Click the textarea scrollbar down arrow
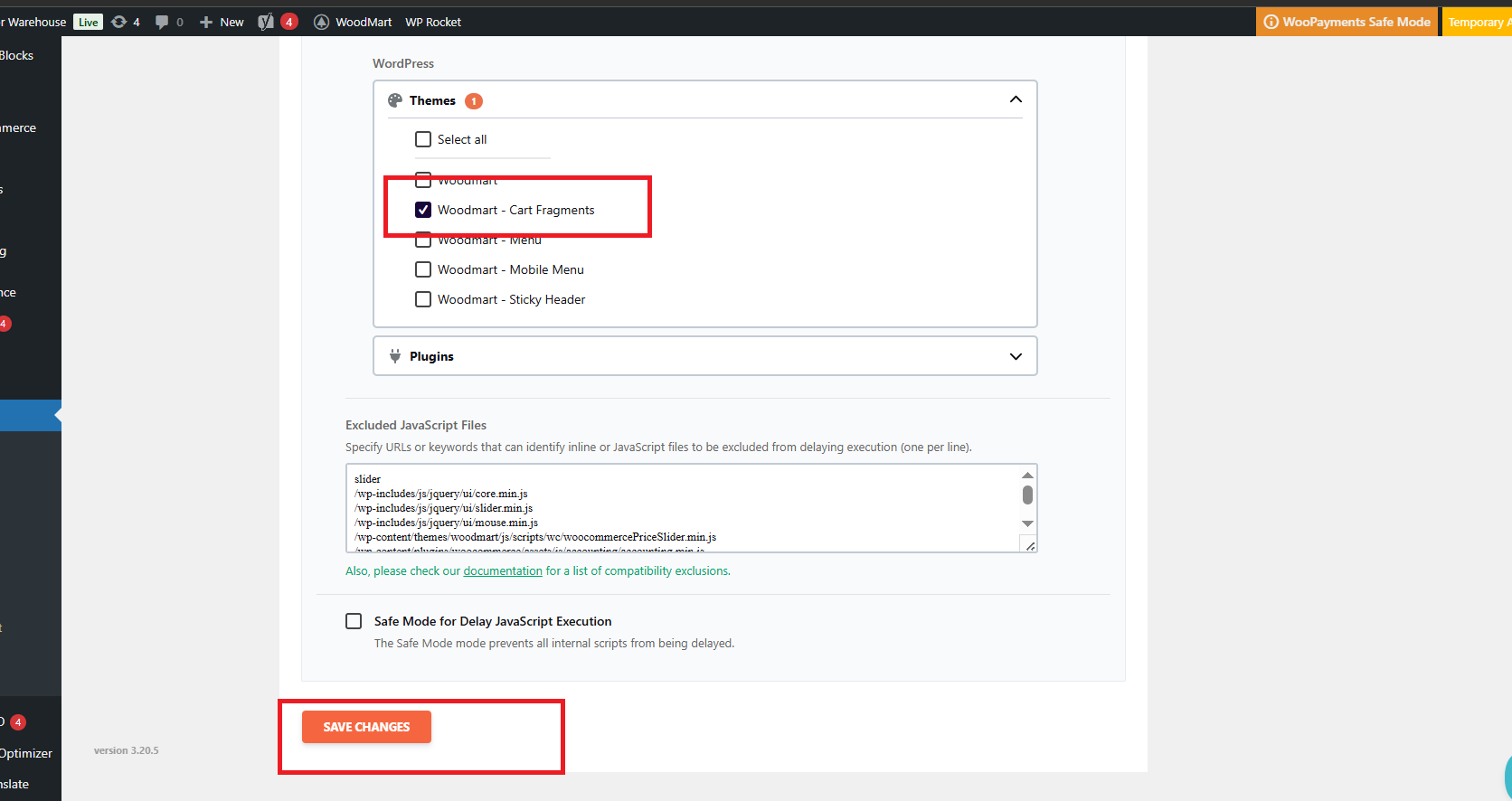This screenshot has width=1512, height=801. [x=1027, y=523]
